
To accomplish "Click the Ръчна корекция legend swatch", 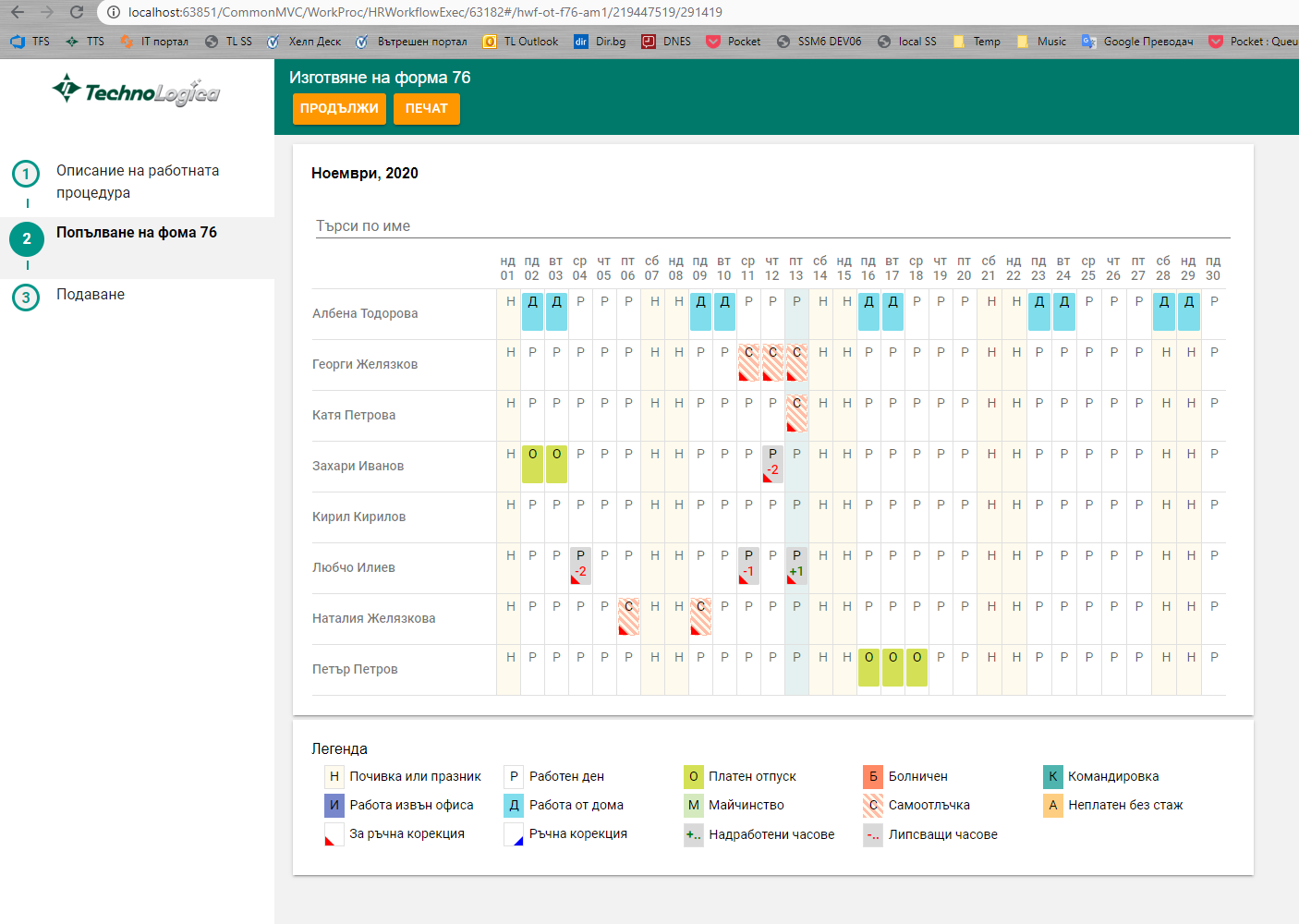I will tap(514, 834).
